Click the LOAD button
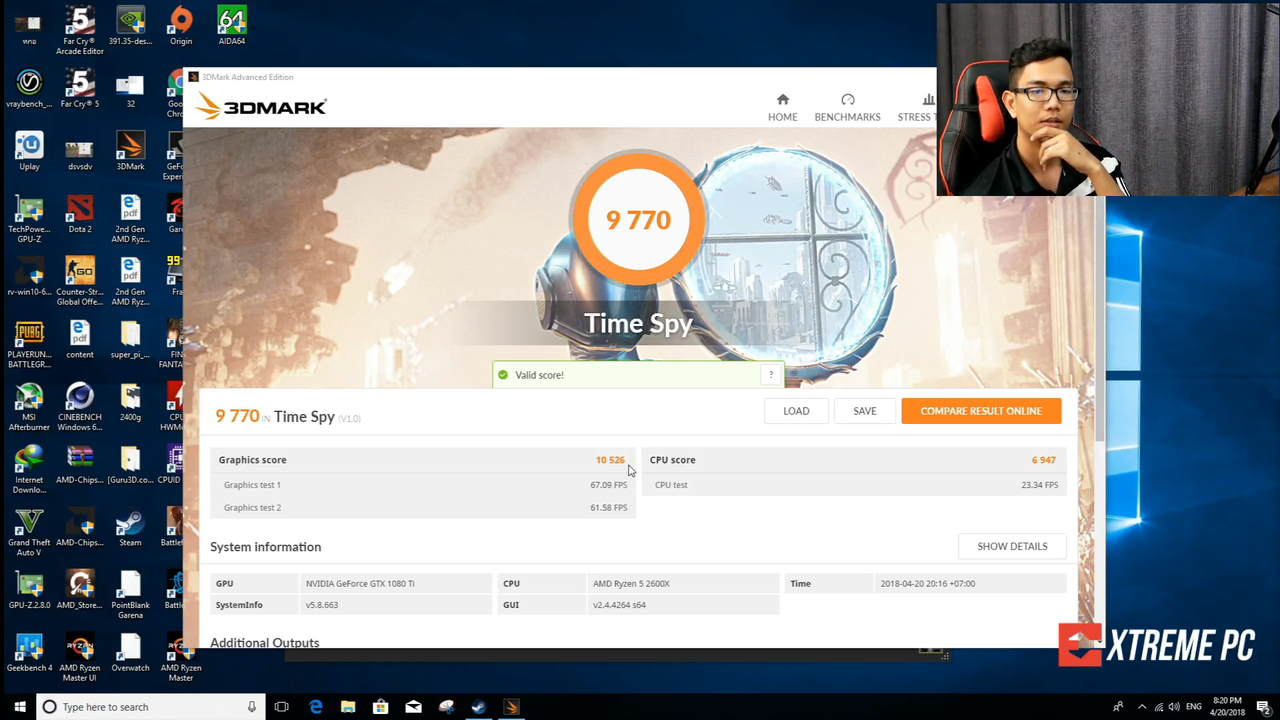The width and height of the screenshot is (1280, 720). (x=796, y=411)
